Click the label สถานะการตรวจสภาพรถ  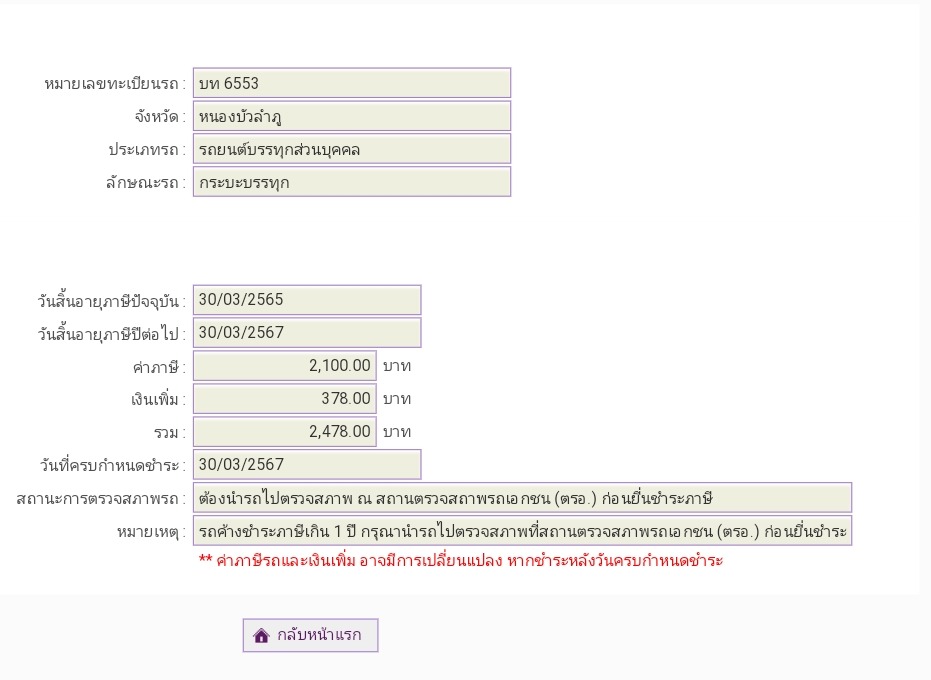click(101, 499)
